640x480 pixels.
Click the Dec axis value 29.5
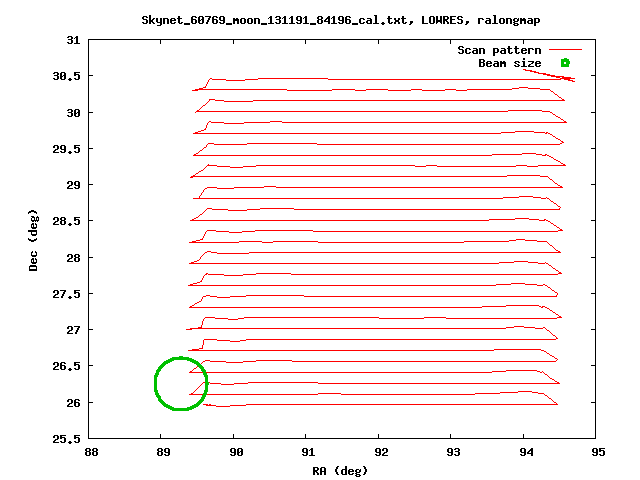pyautogui.click(x=67, y=149)
